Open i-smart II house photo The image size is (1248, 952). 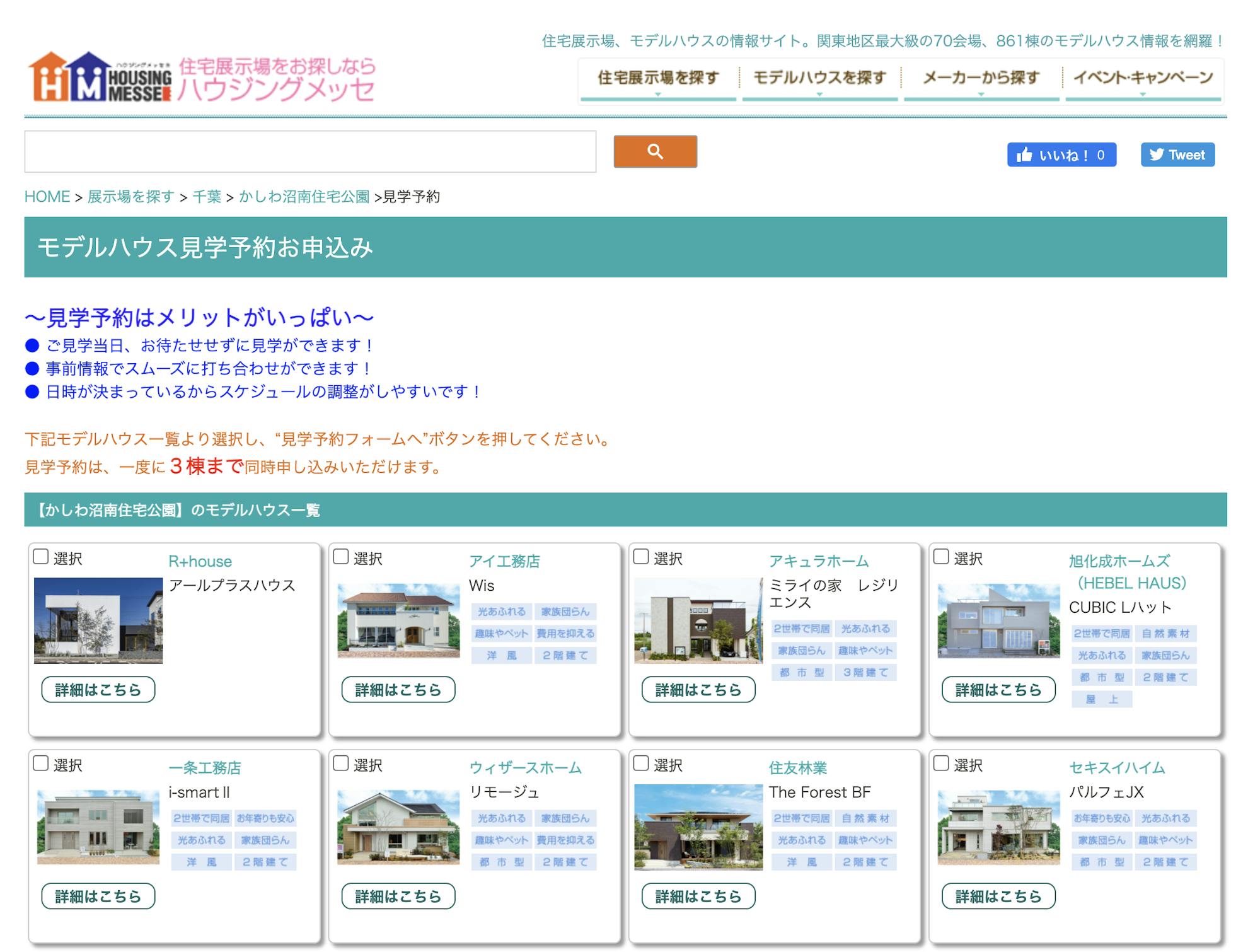98,827
